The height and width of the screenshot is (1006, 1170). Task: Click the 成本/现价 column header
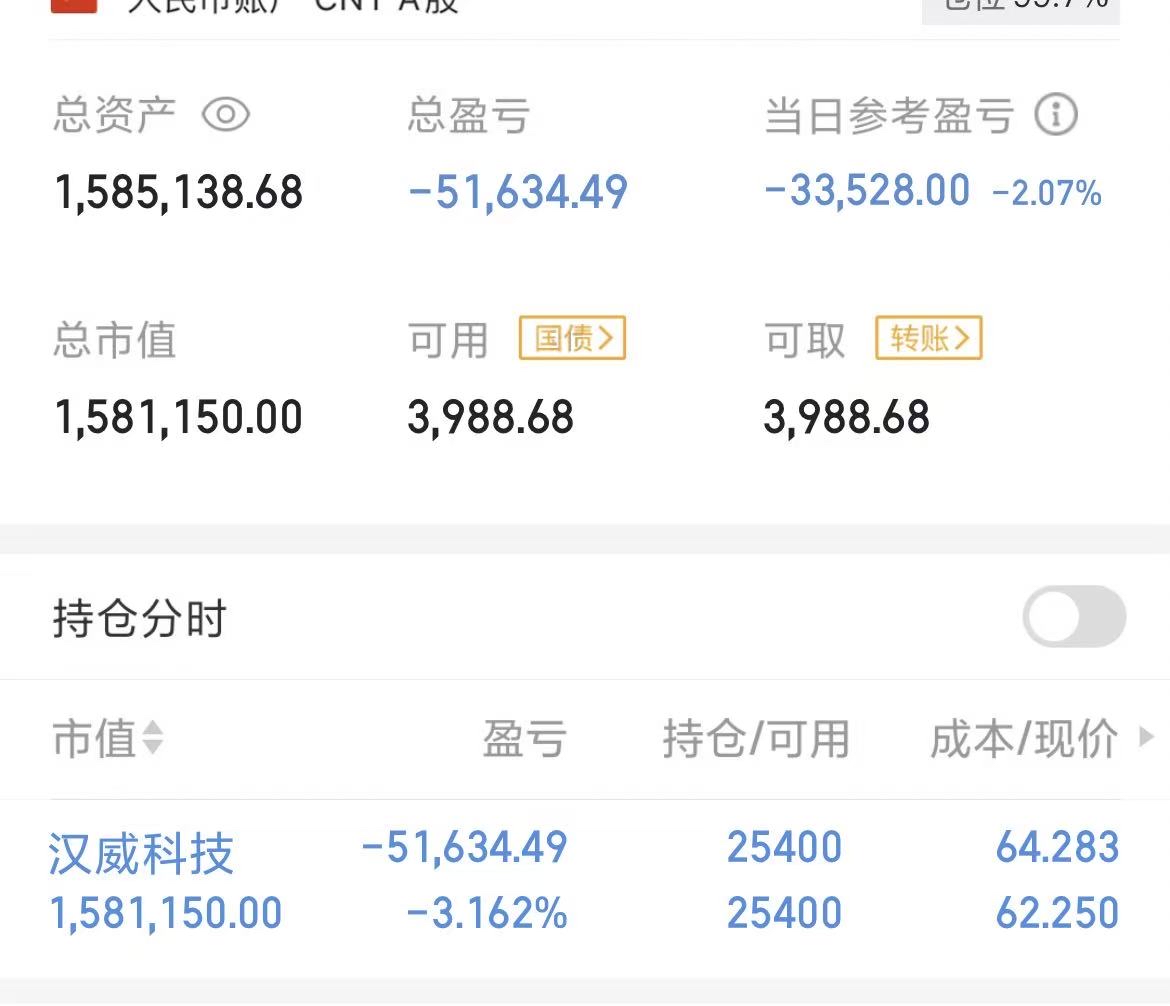tap(1024, 739)
